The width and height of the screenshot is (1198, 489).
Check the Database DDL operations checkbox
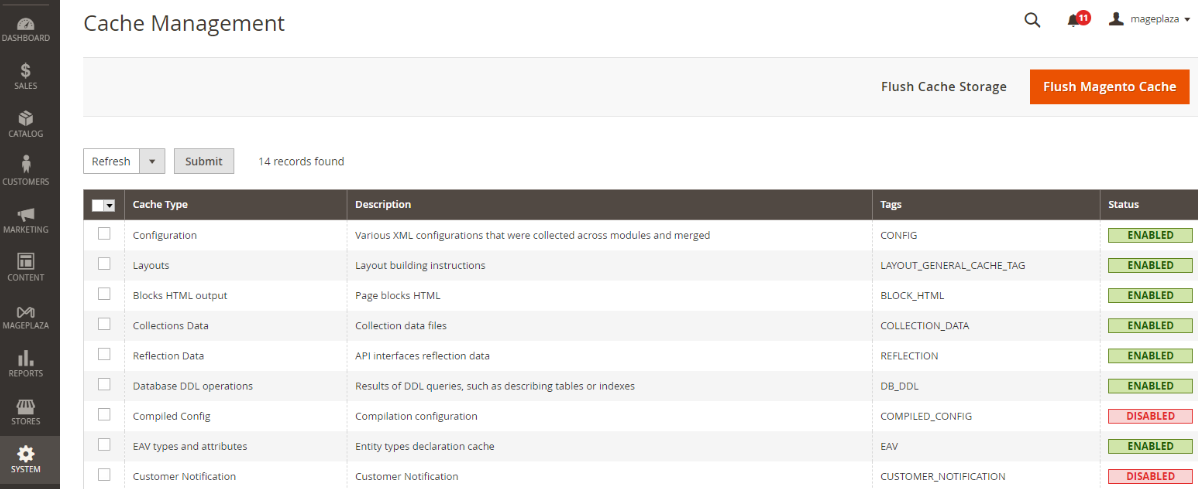104,384
